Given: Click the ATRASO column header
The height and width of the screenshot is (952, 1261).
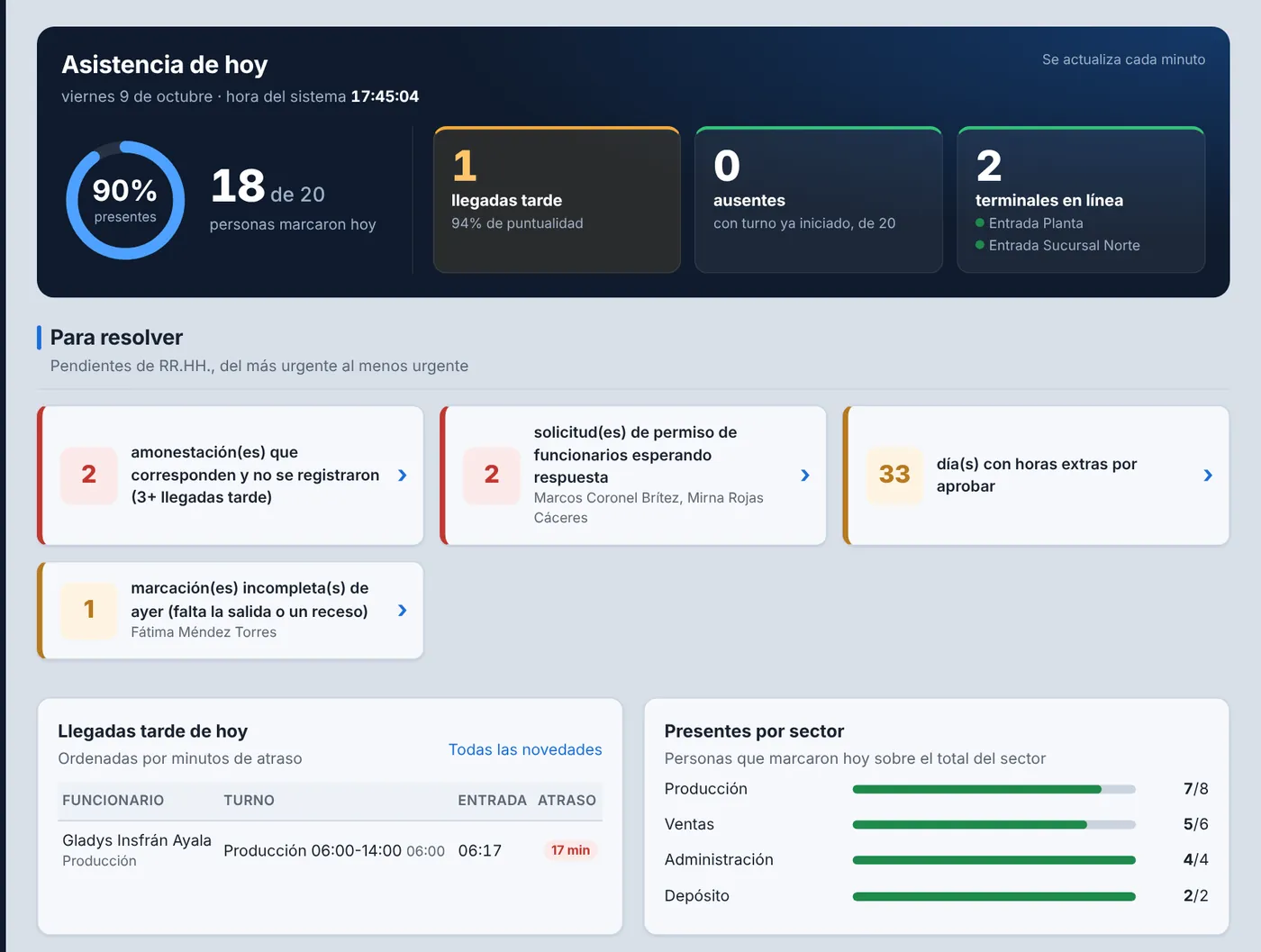Looking at the screenshot, I should 567,801.
